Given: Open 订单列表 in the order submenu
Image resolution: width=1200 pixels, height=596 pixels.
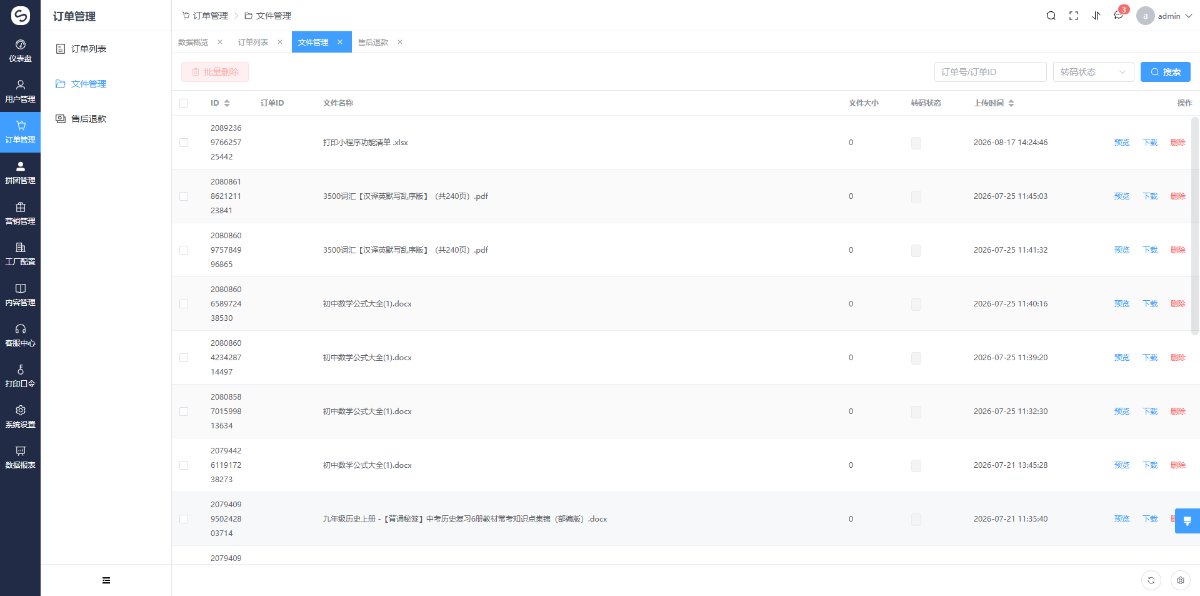Looking at the screenshot, I should [88, 48].
